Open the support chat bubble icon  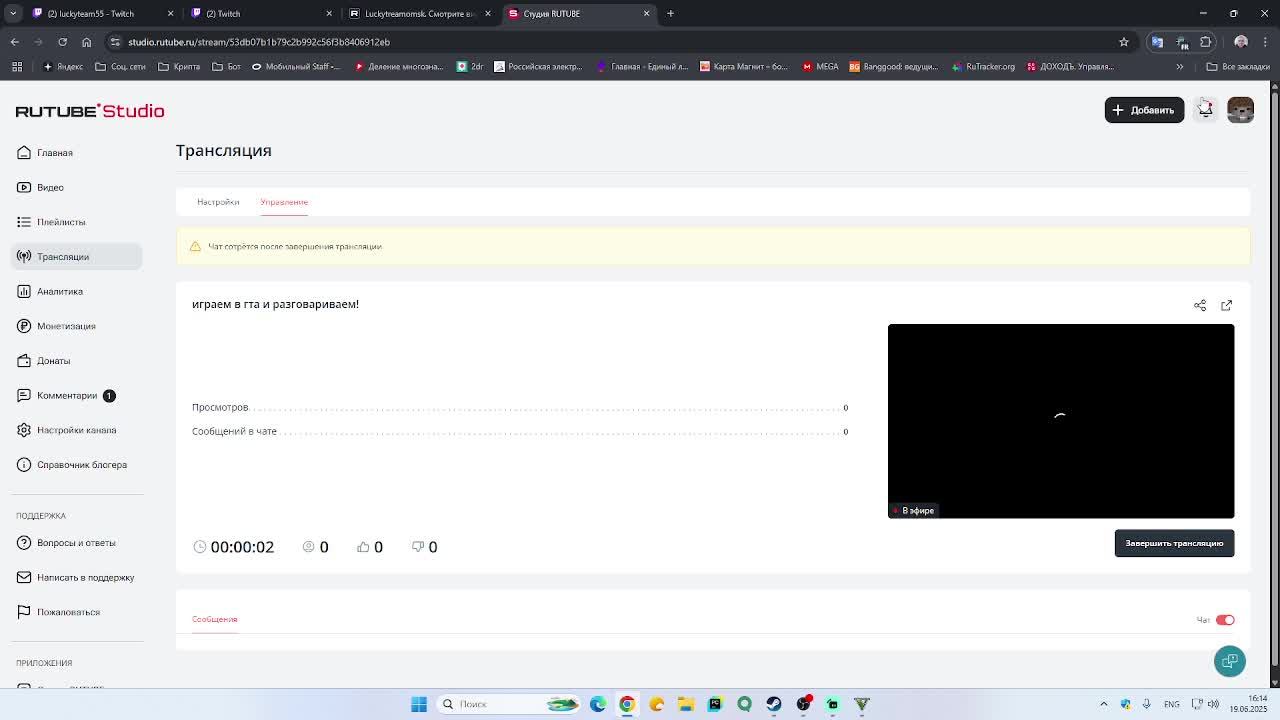pos(1230,661)
